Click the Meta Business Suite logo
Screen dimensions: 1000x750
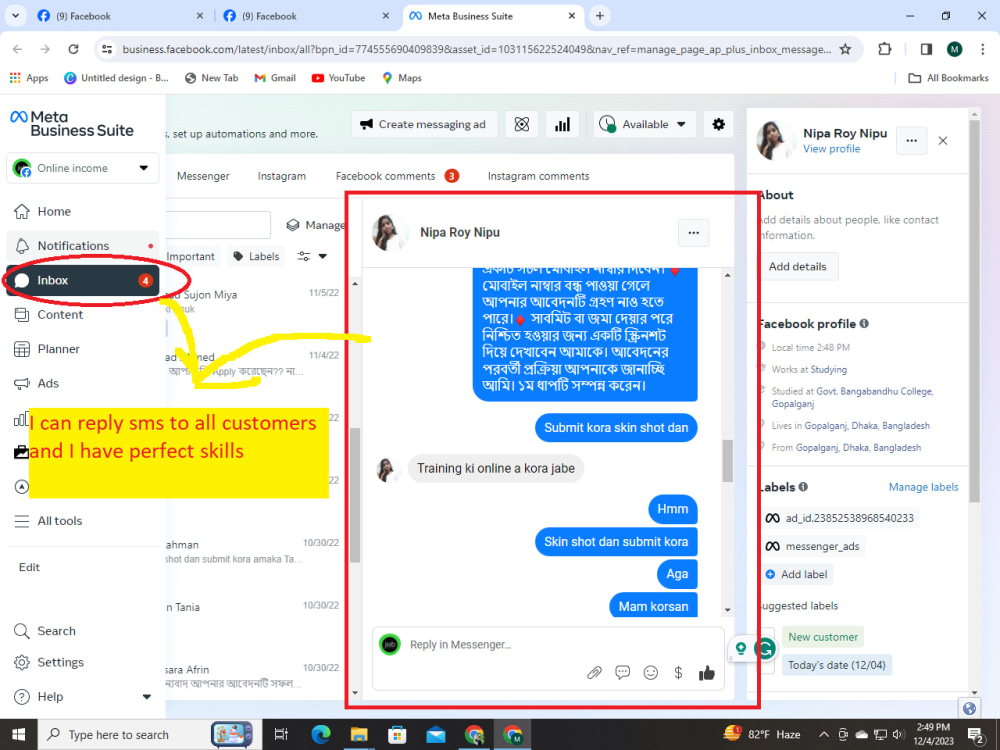[72, 124]
